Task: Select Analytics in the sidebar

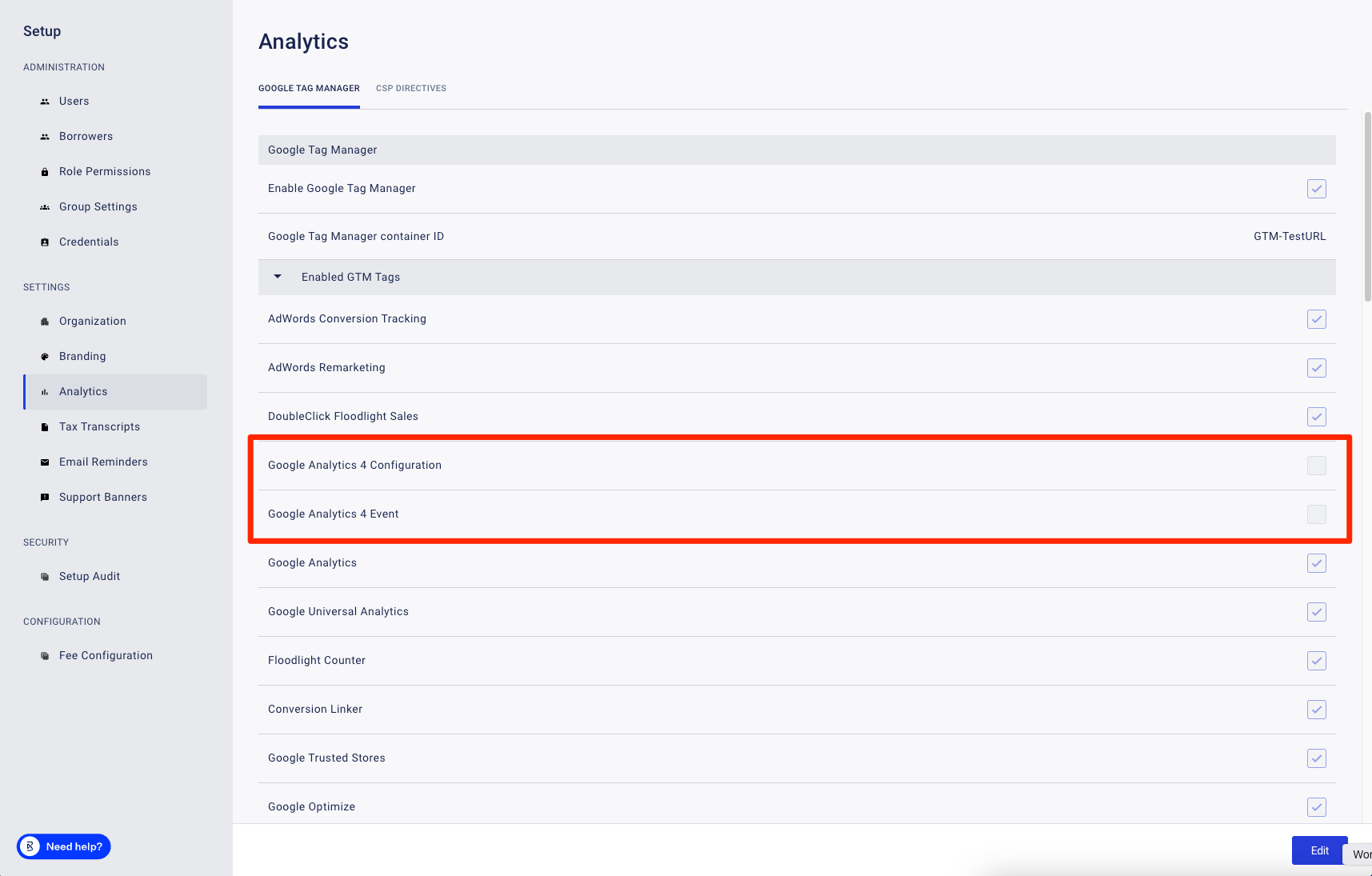Action: pyautogui.click(x=115, y=392)
